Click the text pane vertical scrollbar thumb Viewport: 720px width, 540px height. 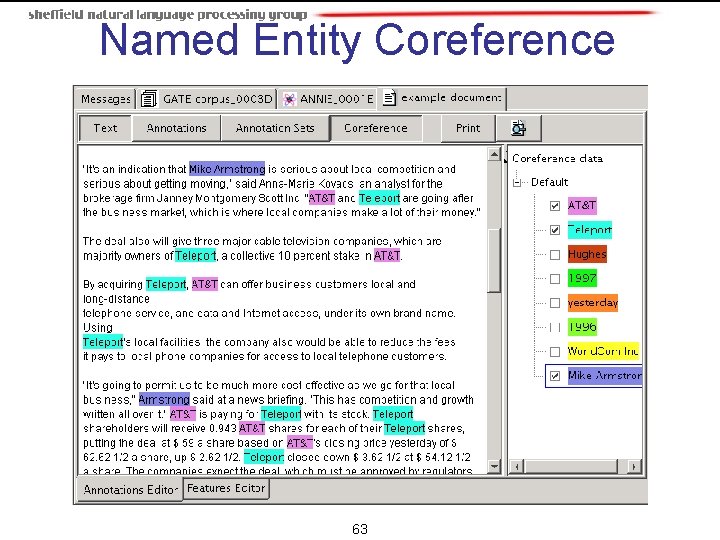coord(494,260)
